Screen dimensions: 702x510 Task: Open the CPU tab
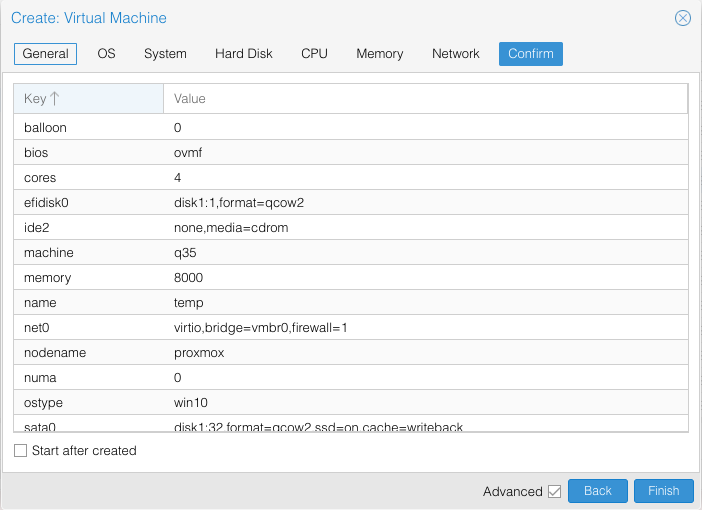(x=314, y=54)
